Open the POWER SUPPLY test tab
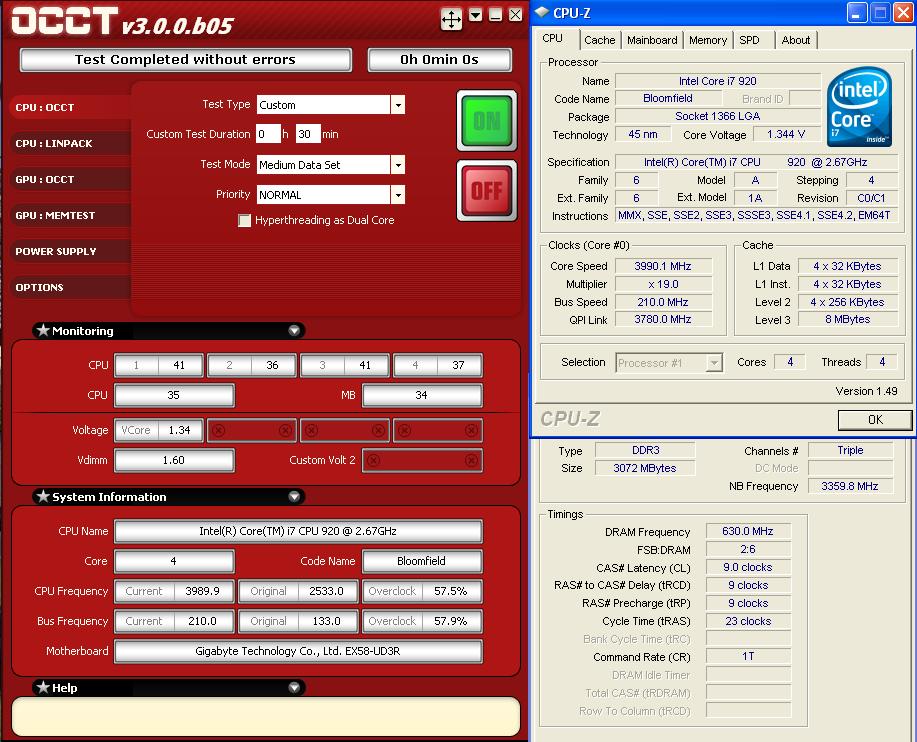Screen dimensions: 917x742 [x=70, y=251]
